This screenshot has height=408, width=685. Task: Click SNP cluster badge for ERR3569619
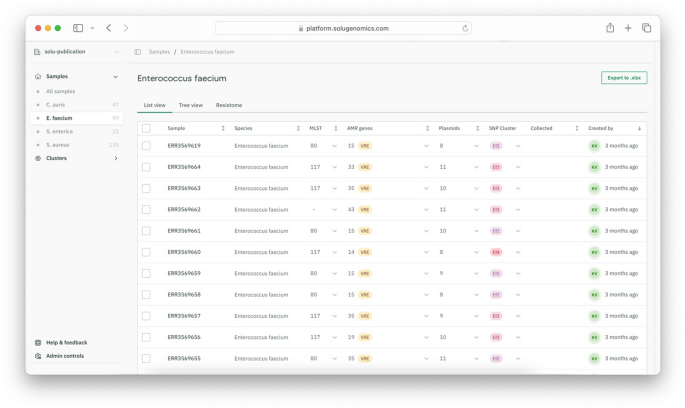(496, 146)
